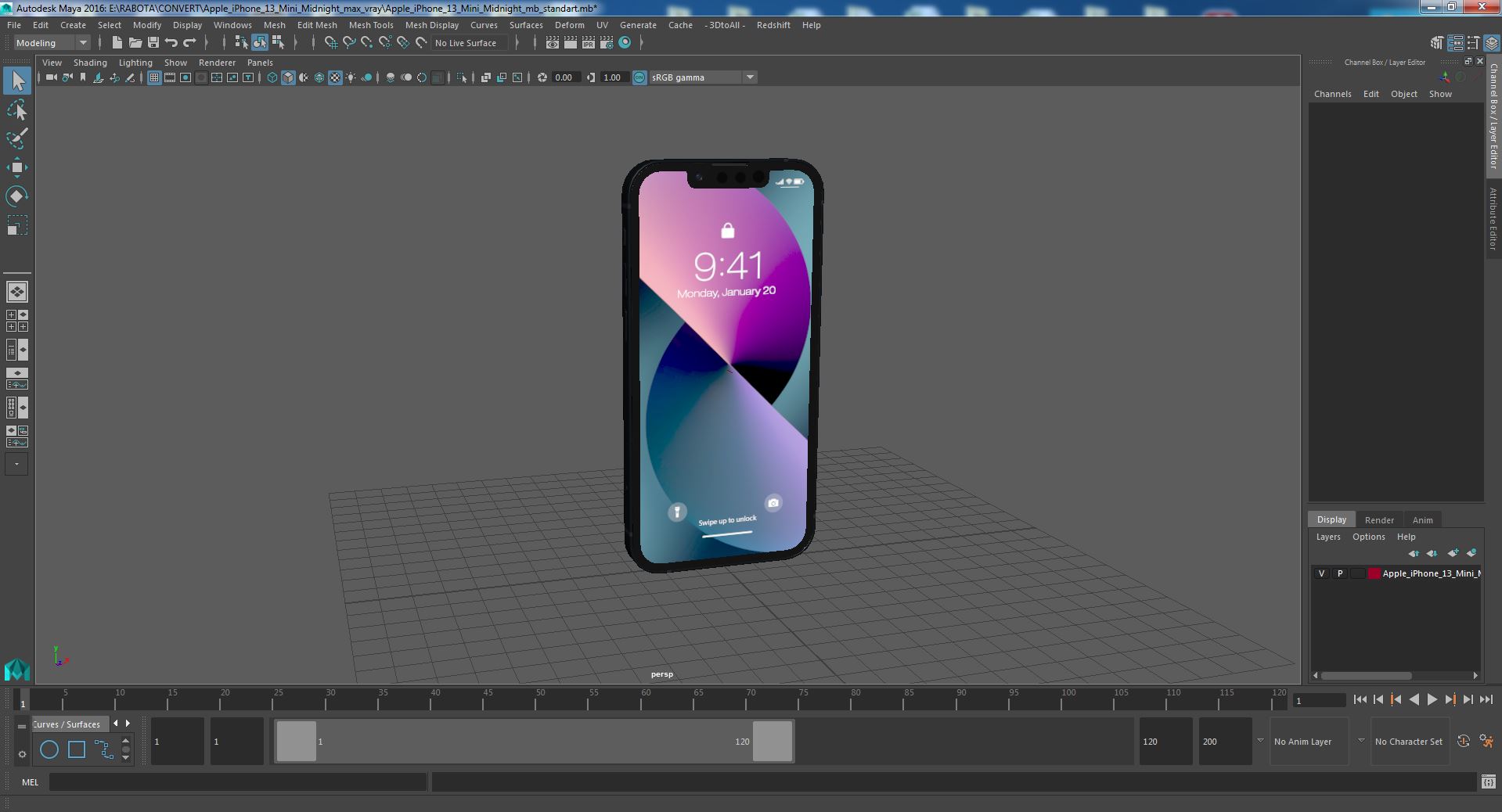Image resolution: width=1502 pixels, height=812 pixels.
Task: Select the arrow Select tool
Action: tap(17, 81)
